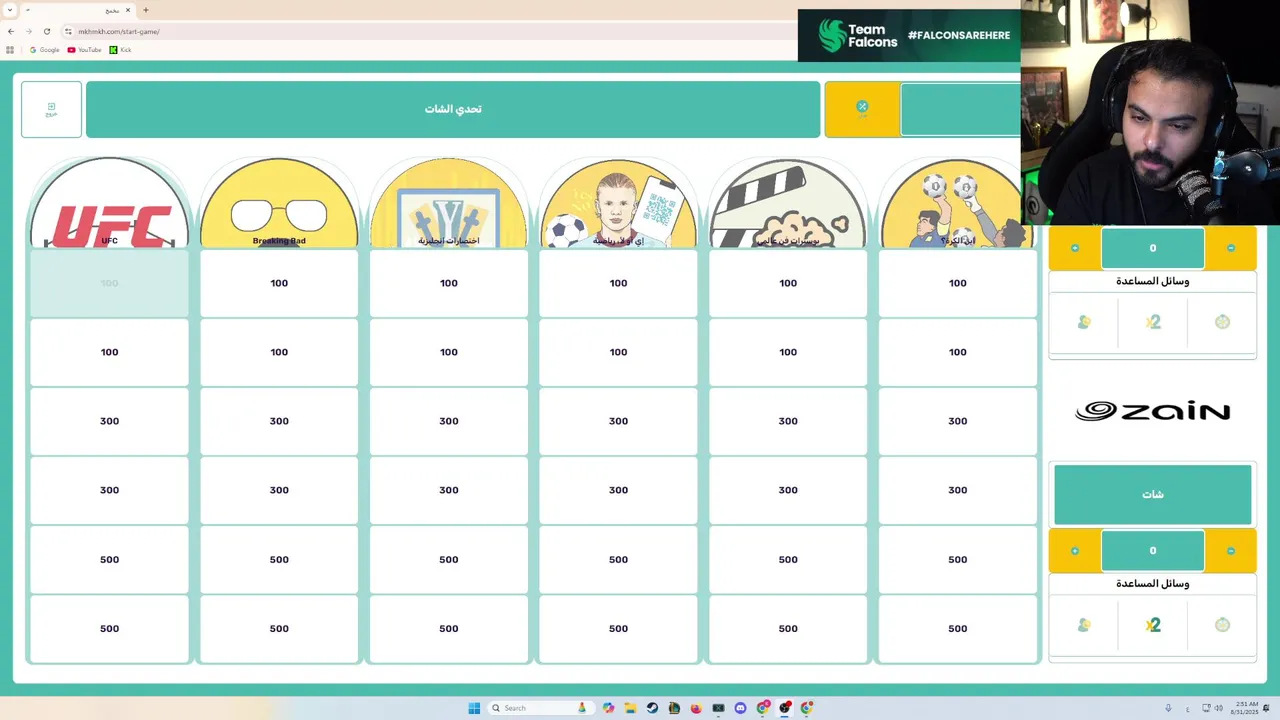Use the x2 helper above the Zain logo

(1153, 322)
